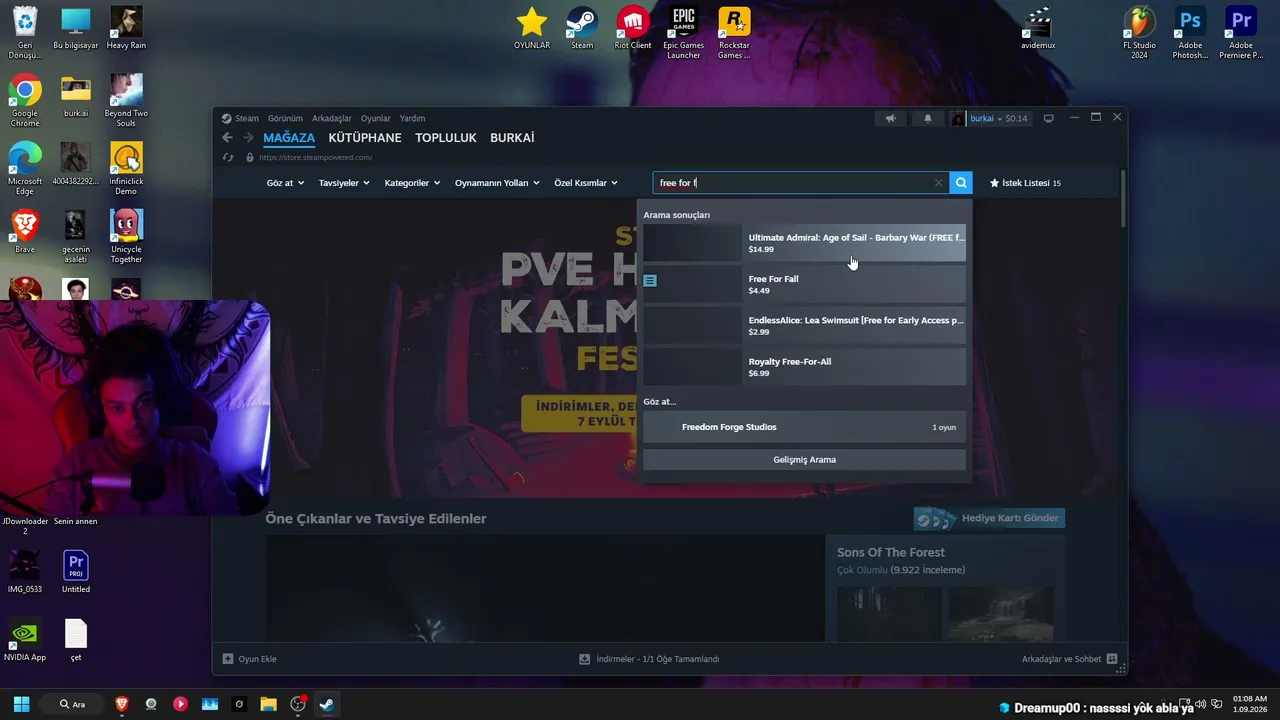Switch to the MAĞAZA tab
Image resolution: width=1280 pixels, height=720 pixels.
(289, 138)
